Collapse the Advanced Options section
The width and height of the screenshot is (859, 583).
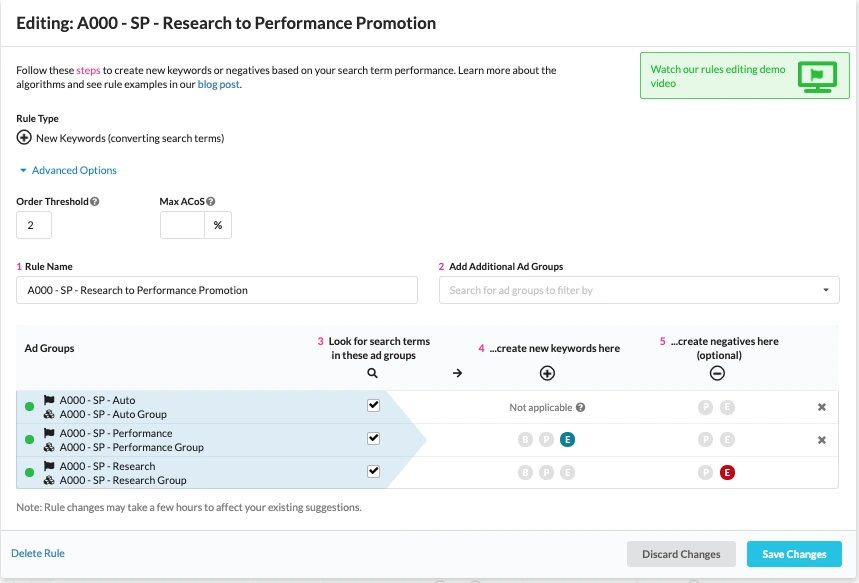66,170
